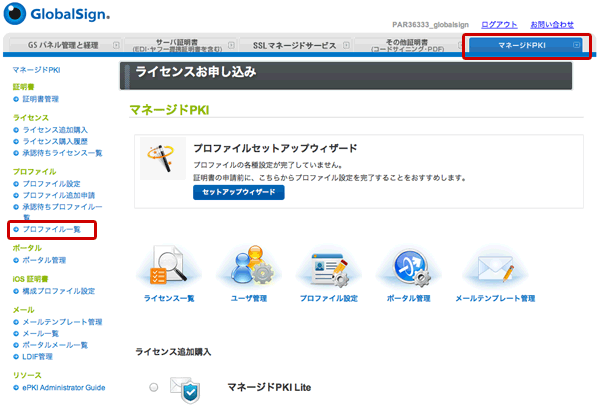Open プロファイル追加申請 sidebar link

pos(59,196)
